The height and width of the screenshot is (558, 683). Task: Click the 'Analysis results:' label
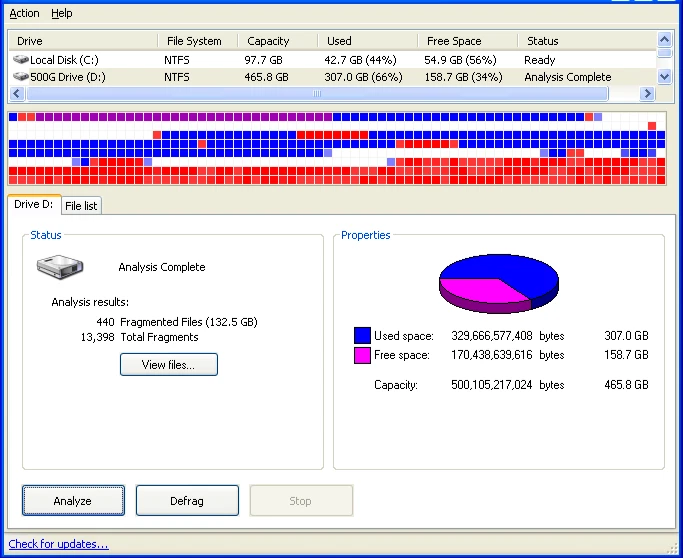pos(90,302)
